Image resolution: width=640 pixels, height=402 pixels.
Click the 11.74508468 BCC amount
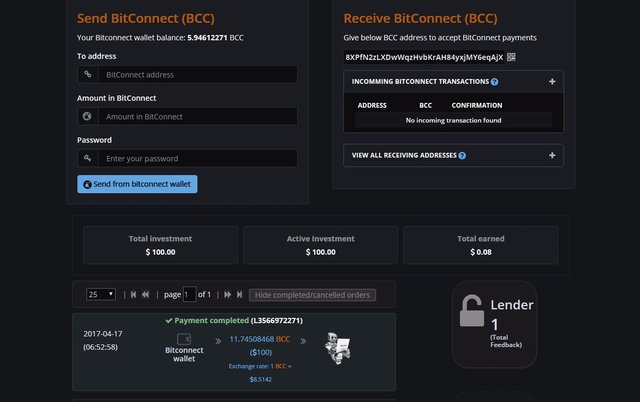(260, 339)
